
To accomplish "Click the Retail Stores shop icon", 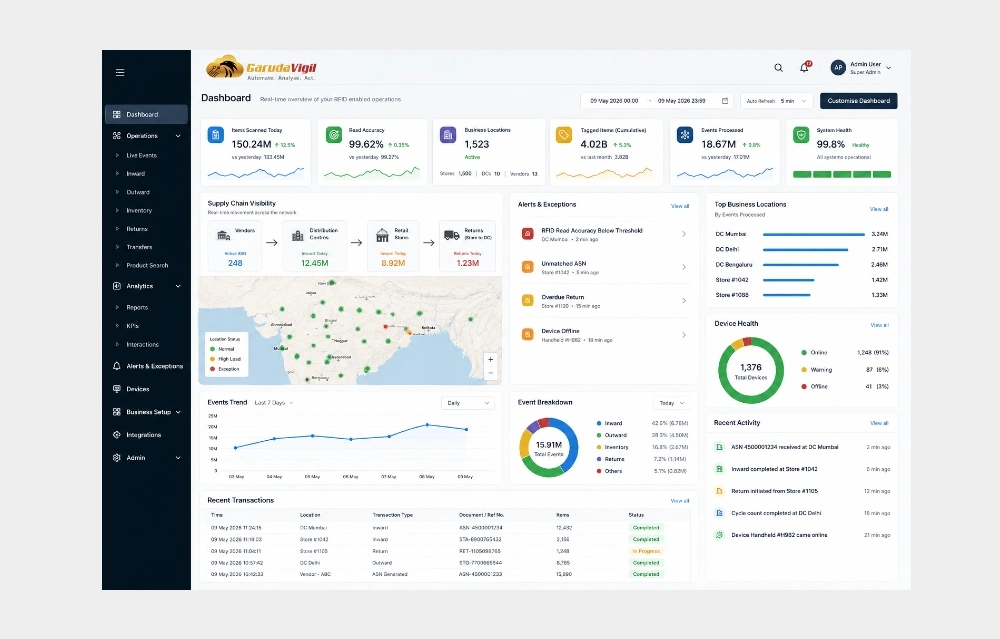I will pos(382,235).
